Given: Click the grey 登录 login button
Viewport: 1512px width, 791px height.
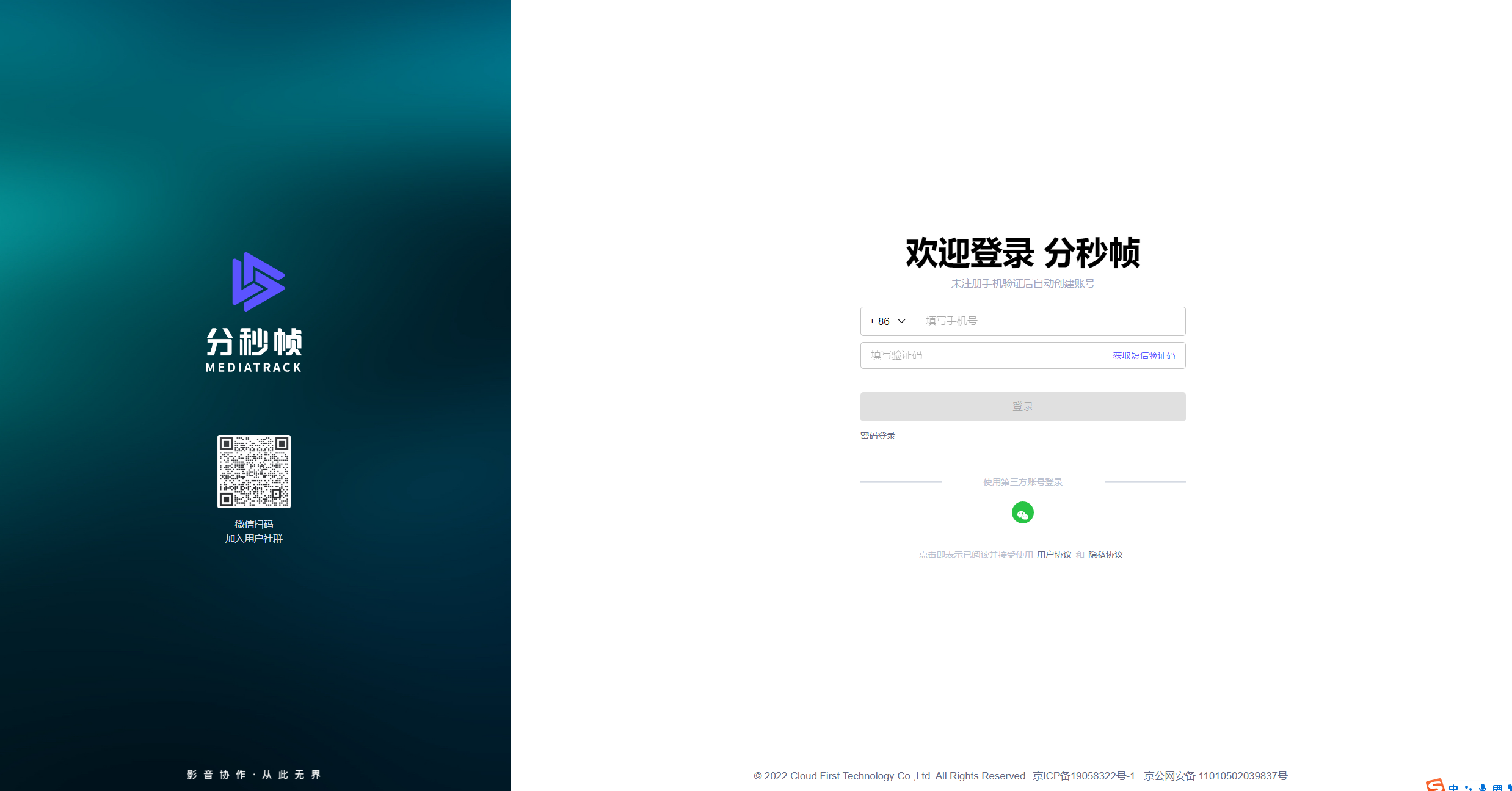Looking at the screenshot, I should pos(1023,407).
